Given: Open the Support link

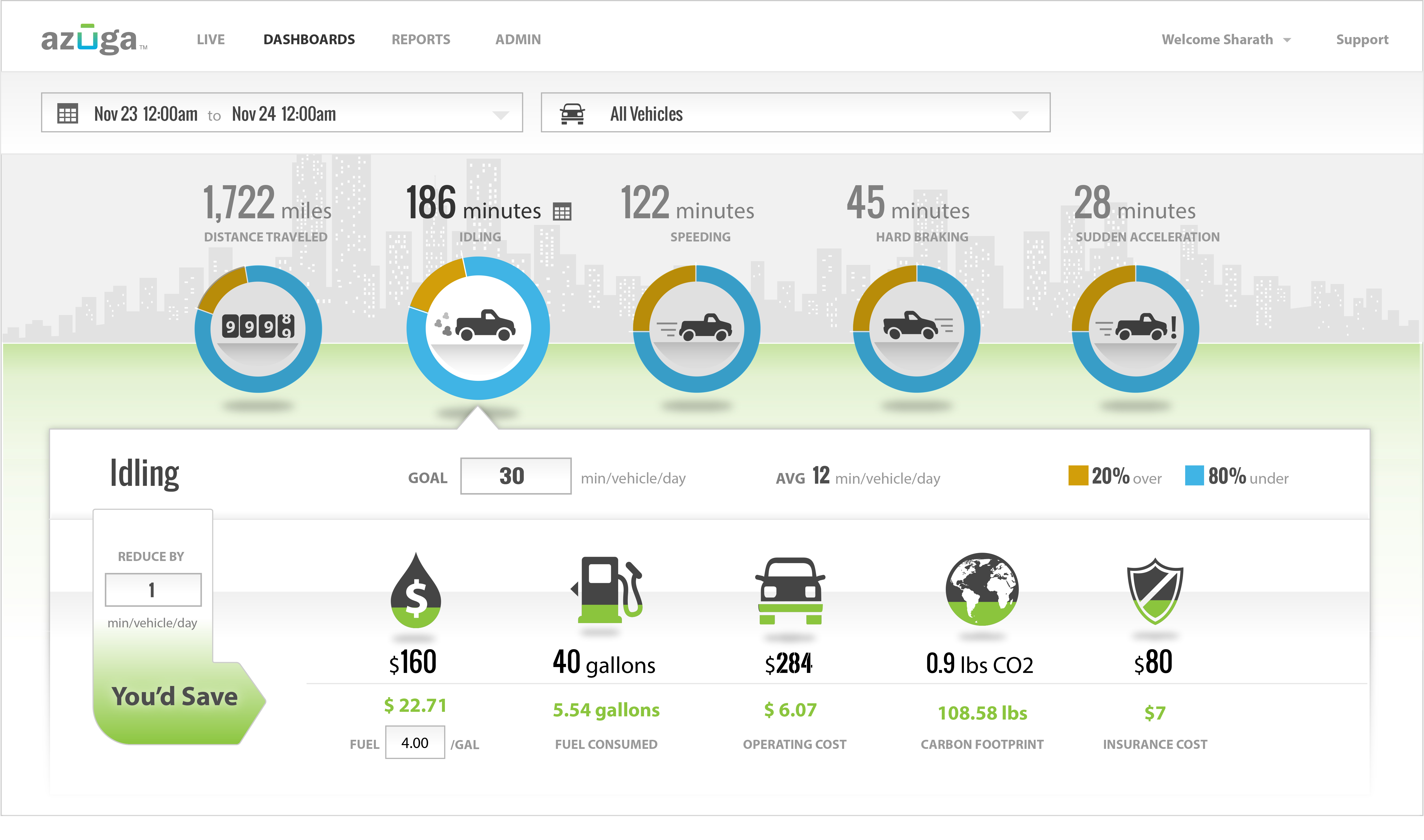Looking at the screenshot, I should [1362, 40].
